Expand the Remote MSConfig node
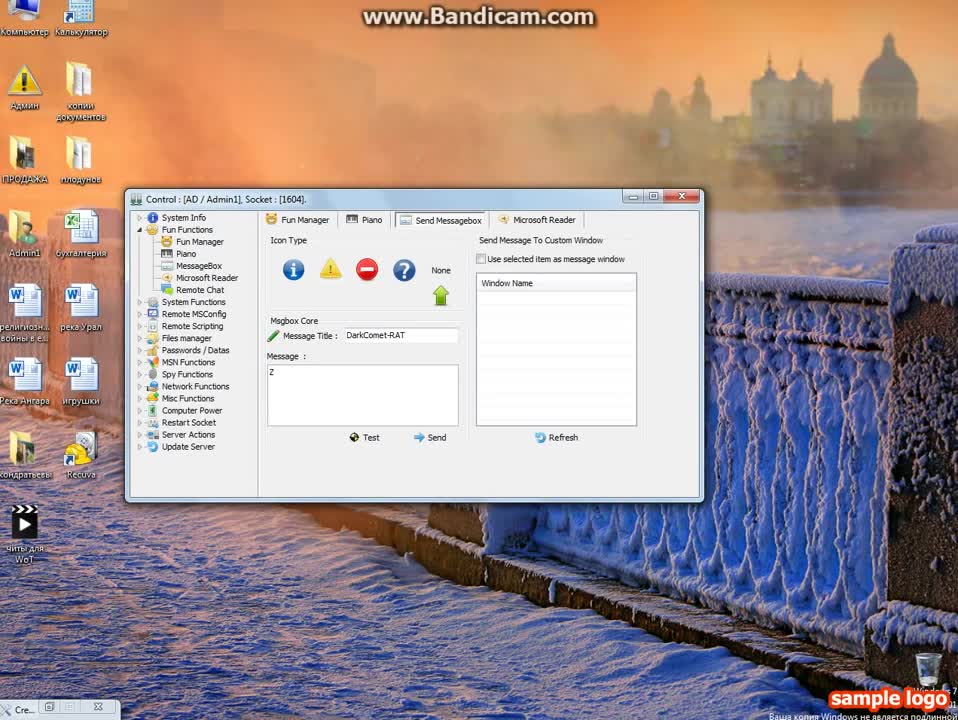958x720 pixels. pos(140,314)
